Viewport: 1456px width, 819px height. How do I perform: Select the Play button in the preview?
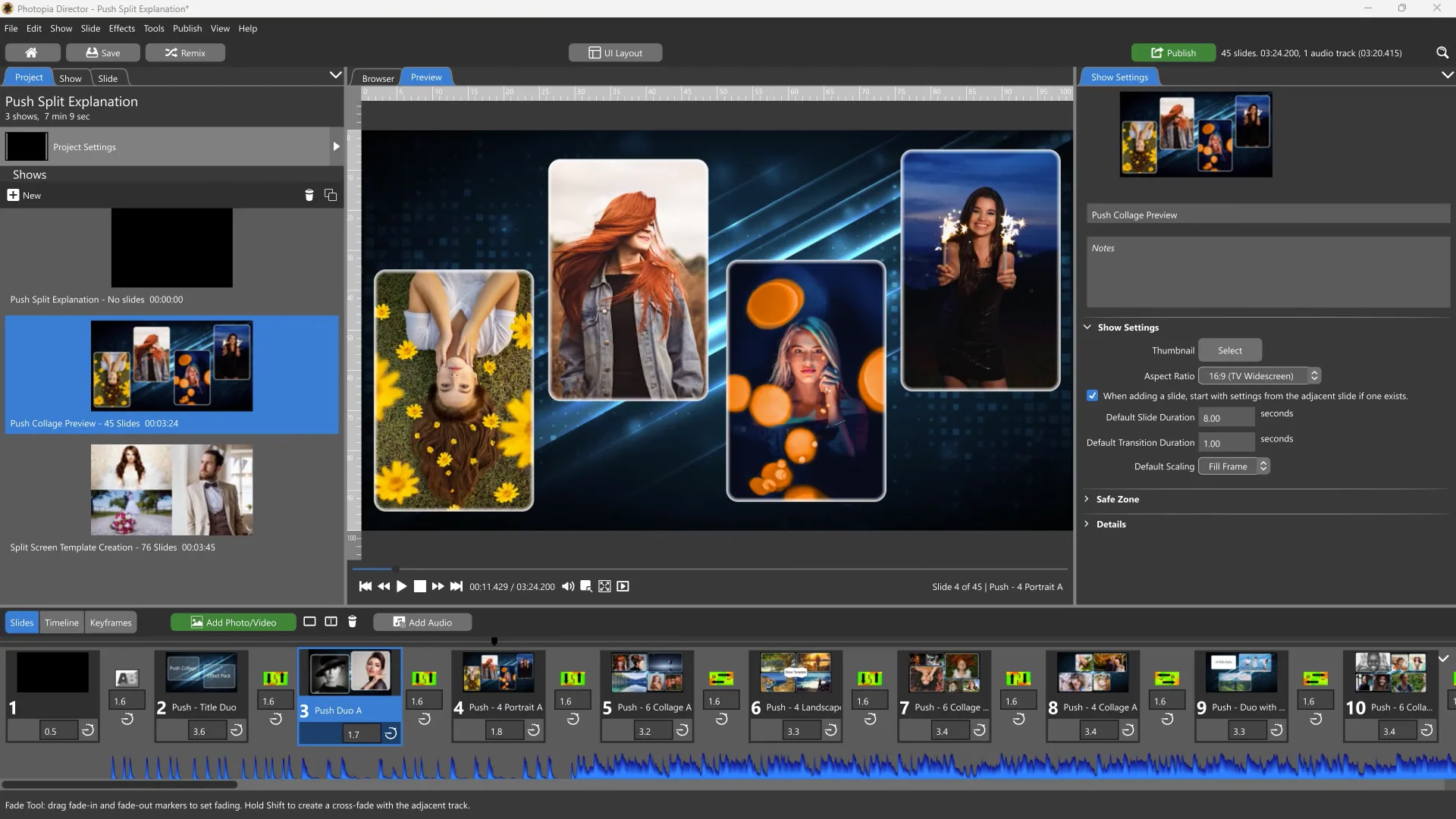point(401,586)
